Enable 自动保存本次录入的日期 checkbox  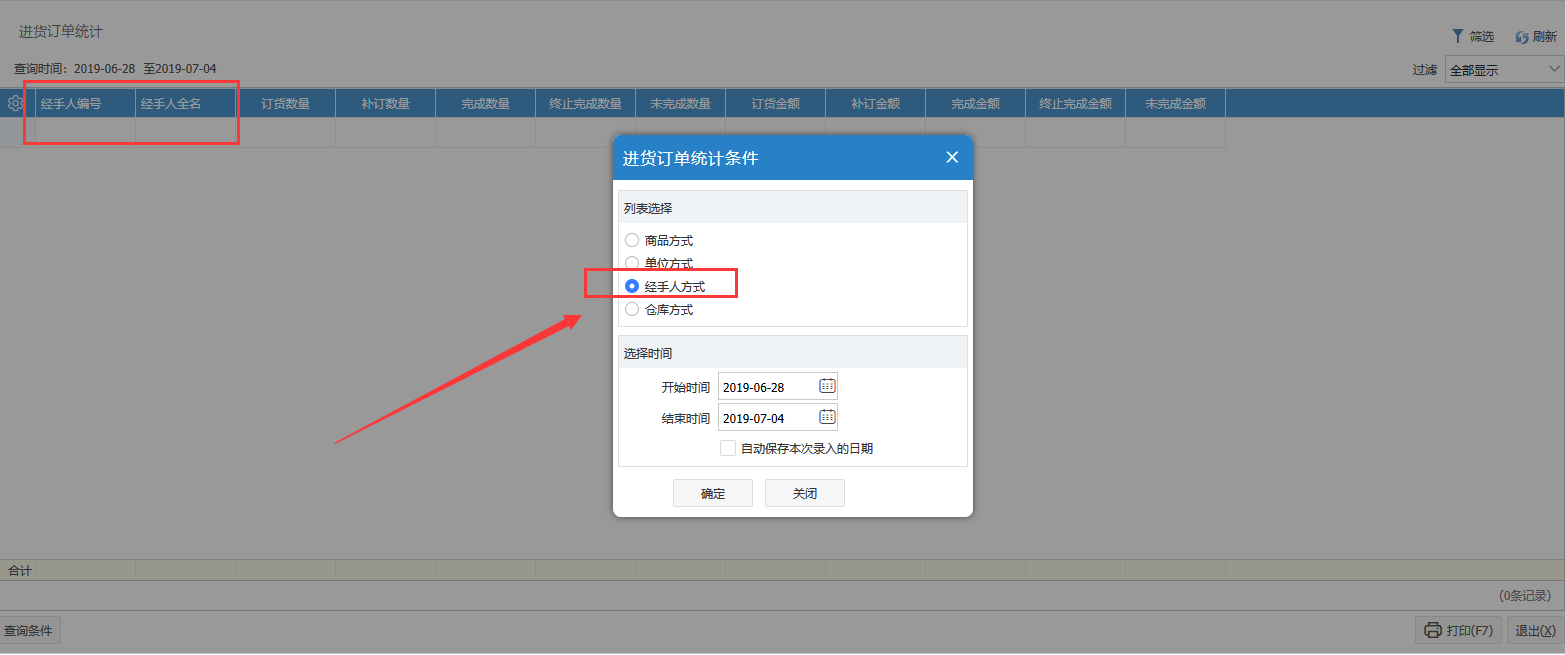tap(728, 448)
